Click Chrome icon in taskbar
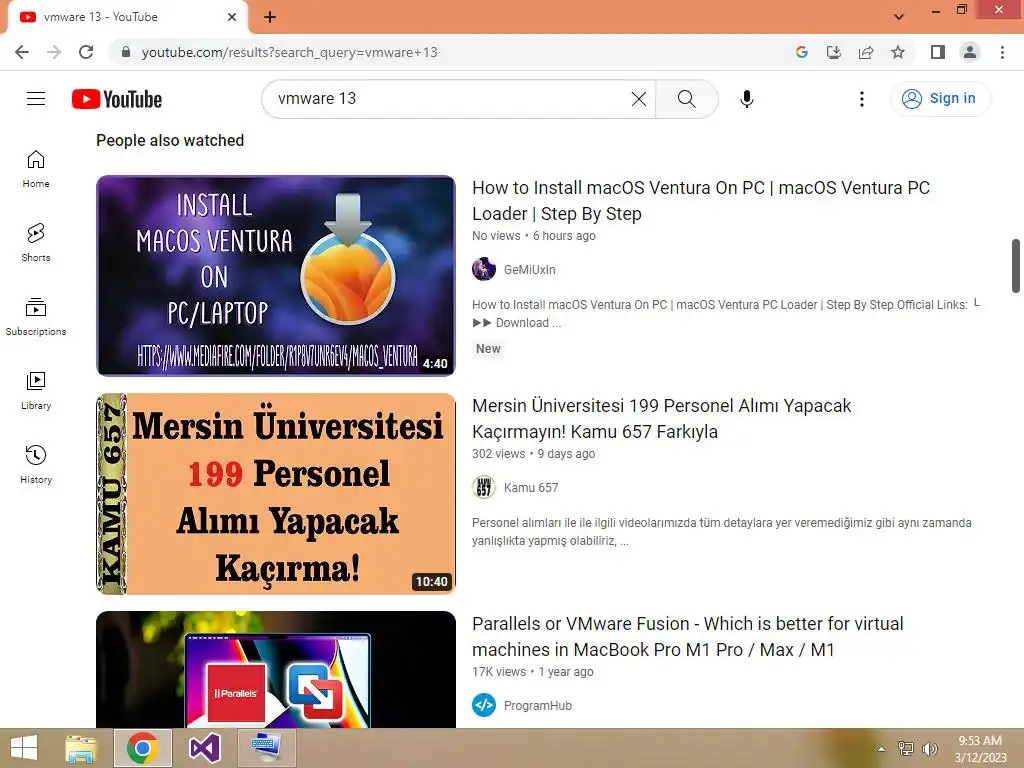 tap(143, 748)
